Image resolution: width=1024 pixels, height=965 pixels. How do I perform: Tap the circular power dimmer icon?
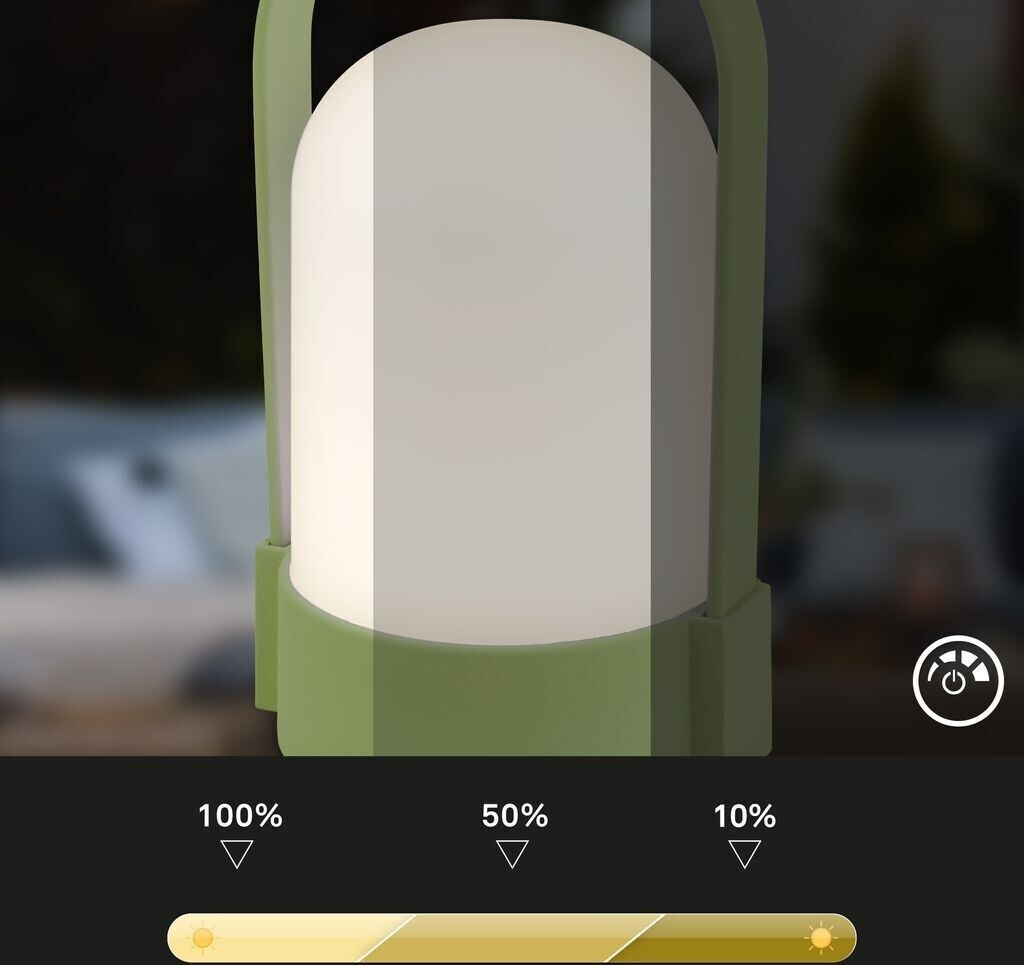[x=957, y=680]
